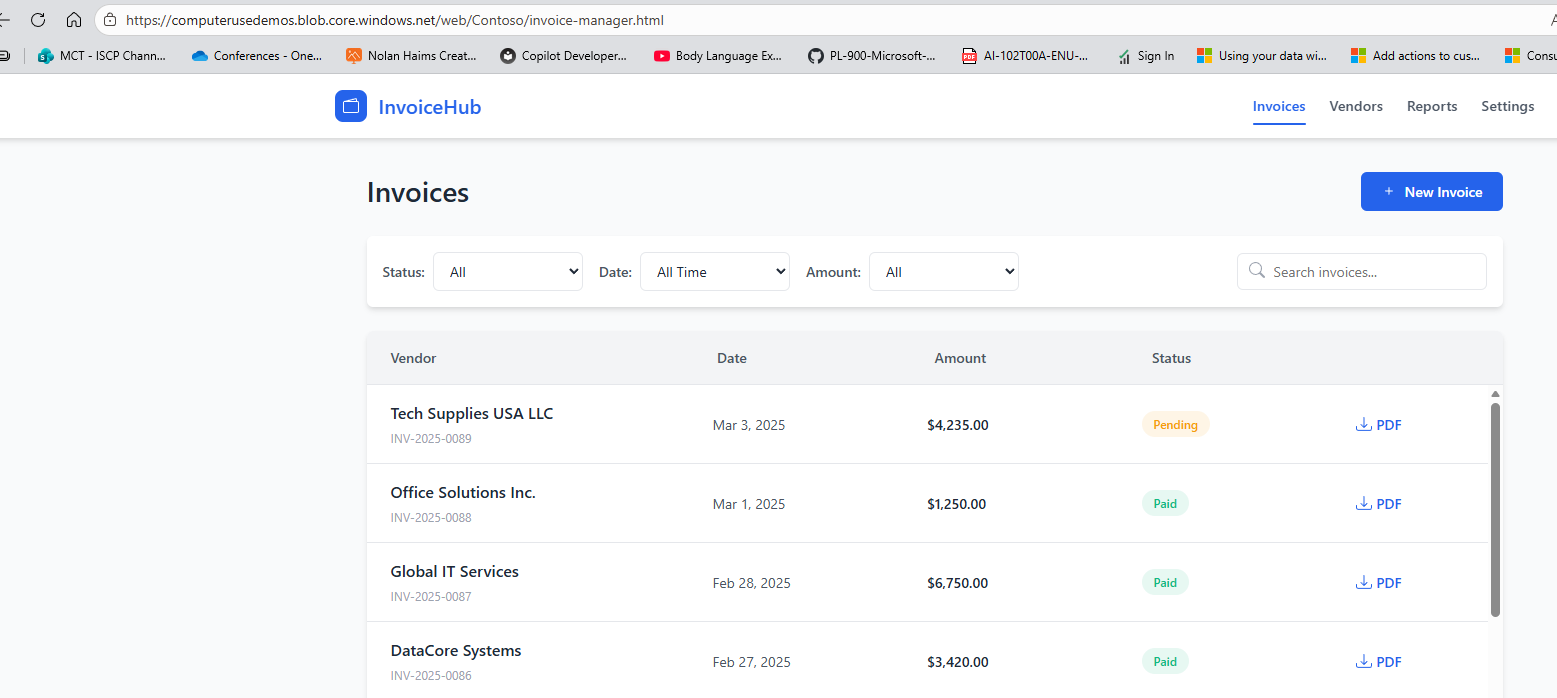
Task: Download PDF for DataCore Systems
Action: [x=1378, y=662]
